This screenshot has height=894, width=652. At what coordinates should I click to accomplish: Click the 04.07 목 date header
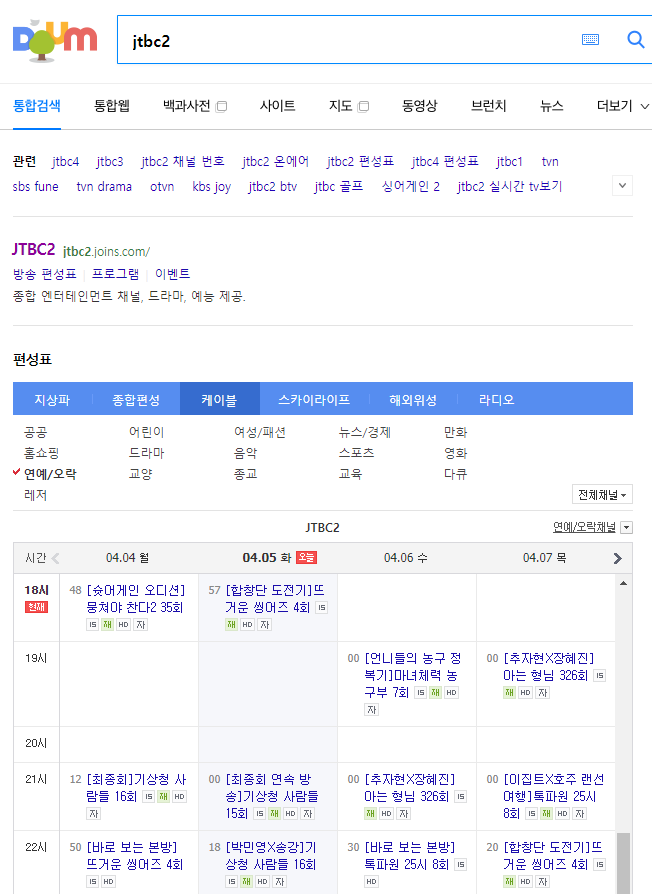(x=545, y=558)
